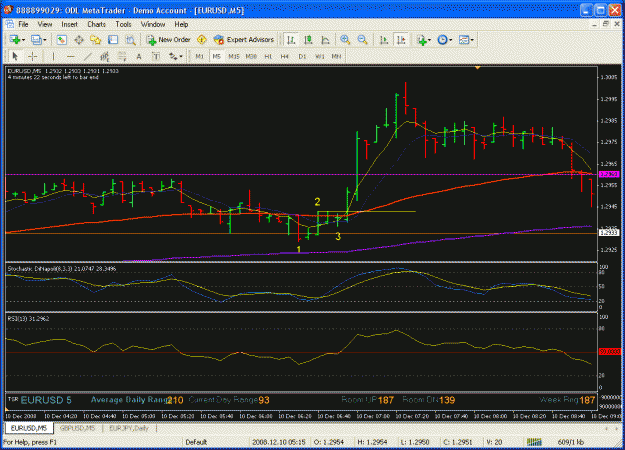Open the Templates dropdown
The image size is (625, 450).
tap(466, 40)
